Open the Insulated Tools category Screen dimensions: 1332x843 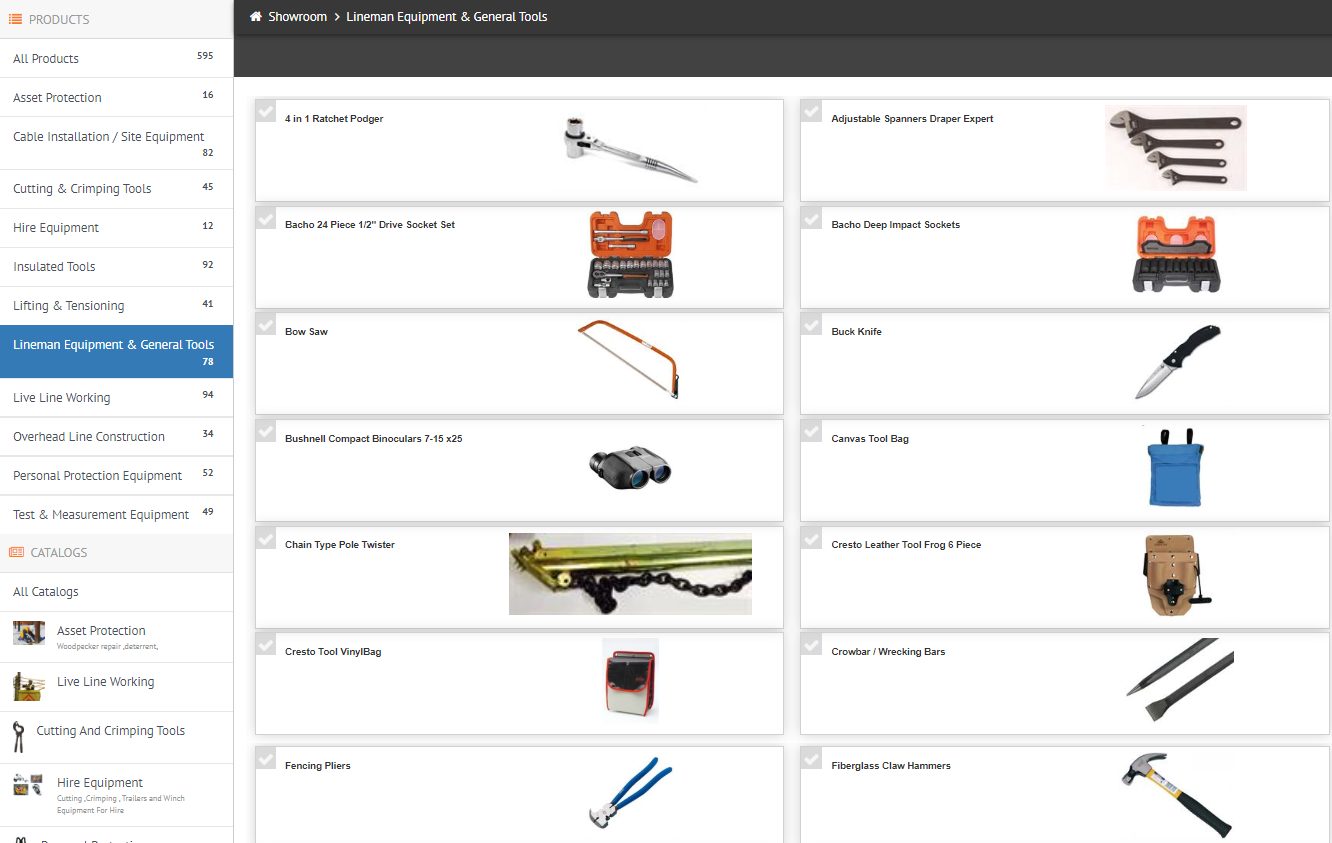pos(54,267)
